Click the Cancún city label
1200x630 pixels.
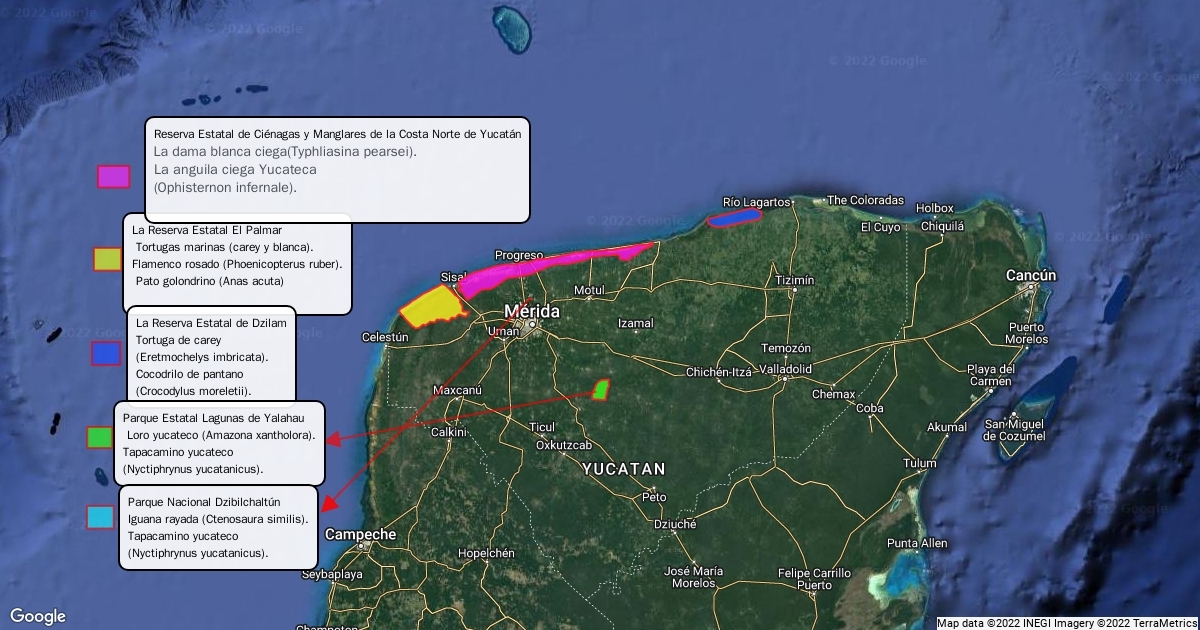tap(1031, 275)
